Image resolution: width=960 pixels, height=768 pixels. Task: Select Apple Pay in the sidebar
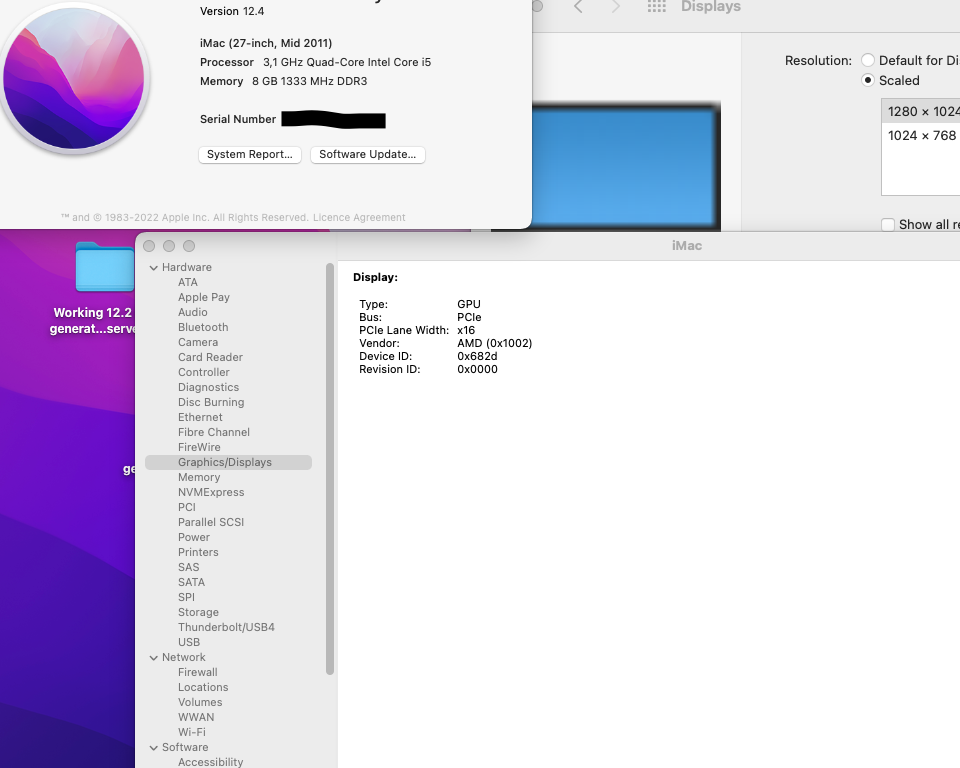click(204, 297)
